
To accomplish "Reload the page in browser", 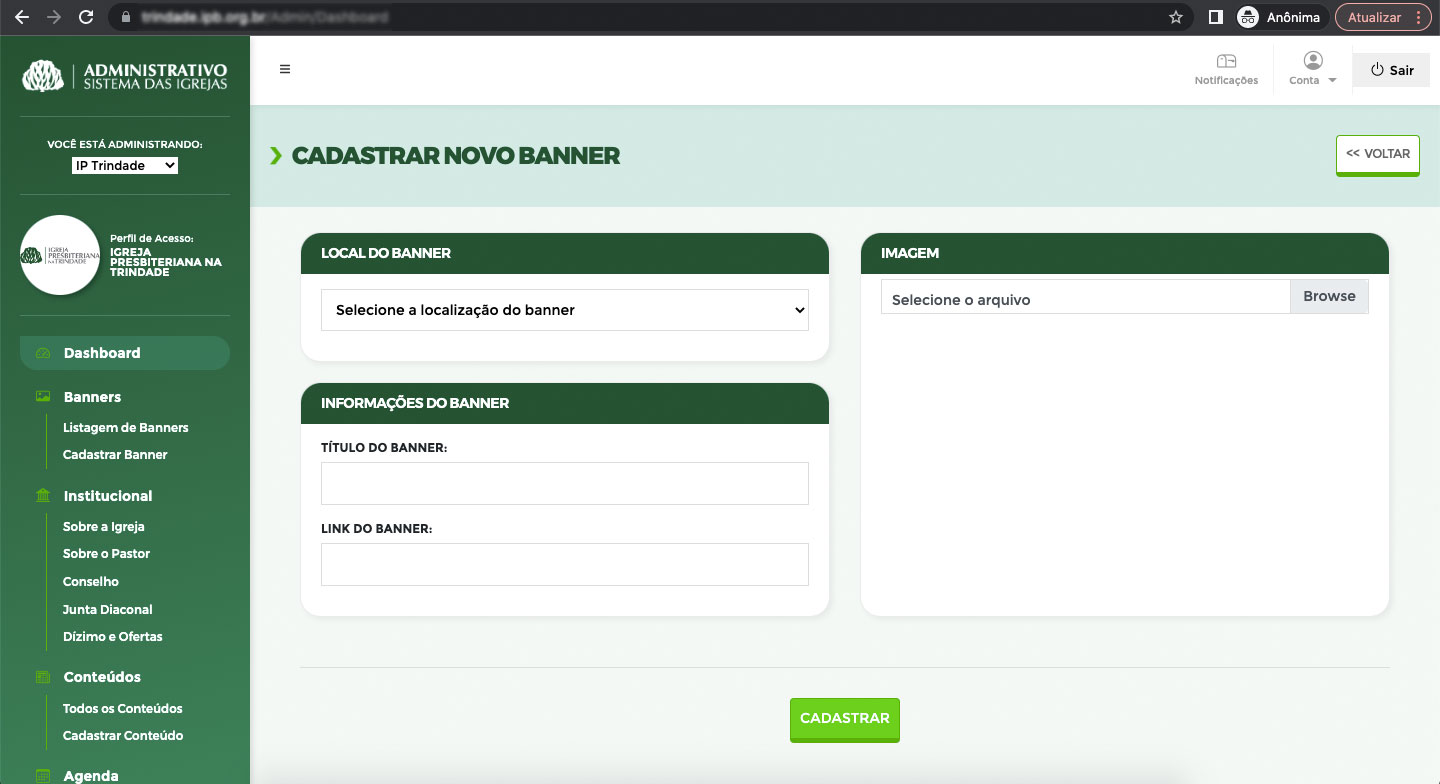I will (86, 17).
